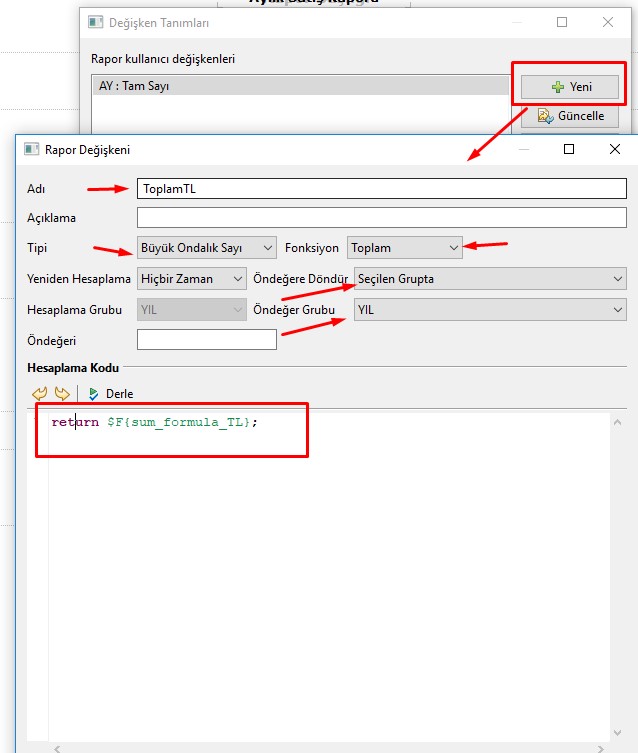Click the redo arrow in Hesaplama Kodu toolbar
The width and height of the screenshot is (638, 753).
click(x=62, y=394)
